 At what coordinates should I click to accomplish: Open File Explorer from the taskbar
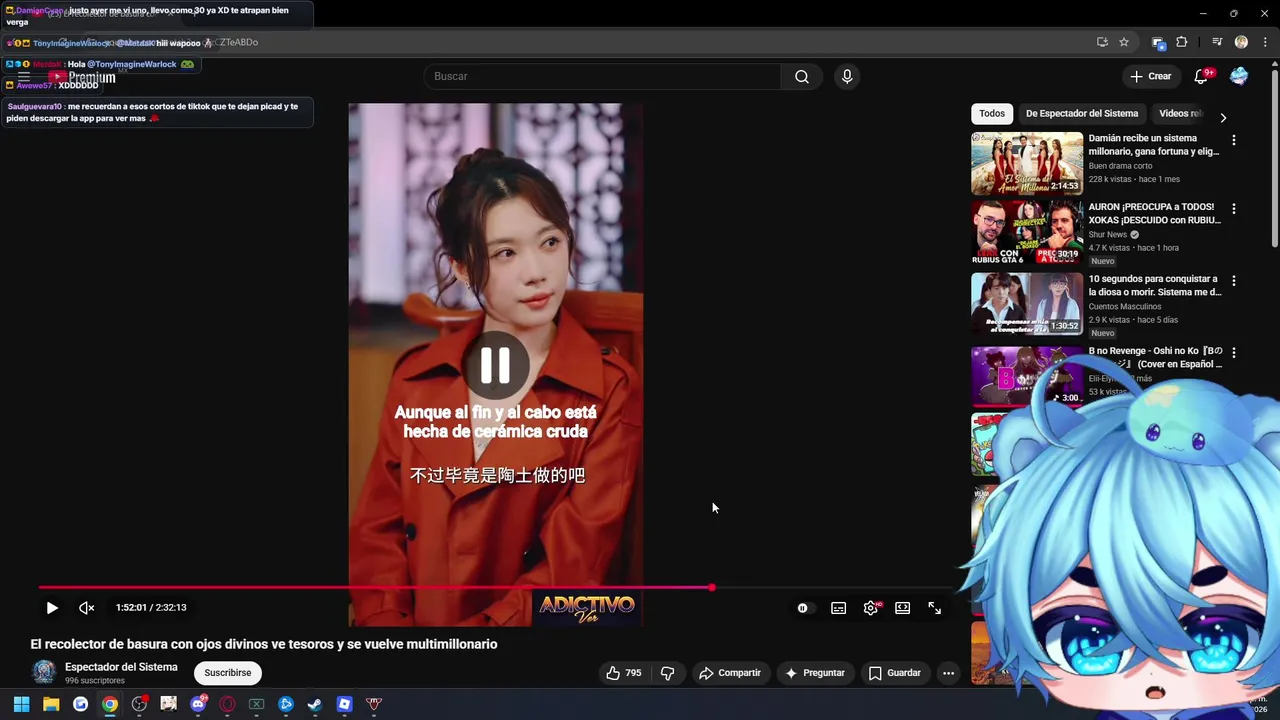pos(51,704)
